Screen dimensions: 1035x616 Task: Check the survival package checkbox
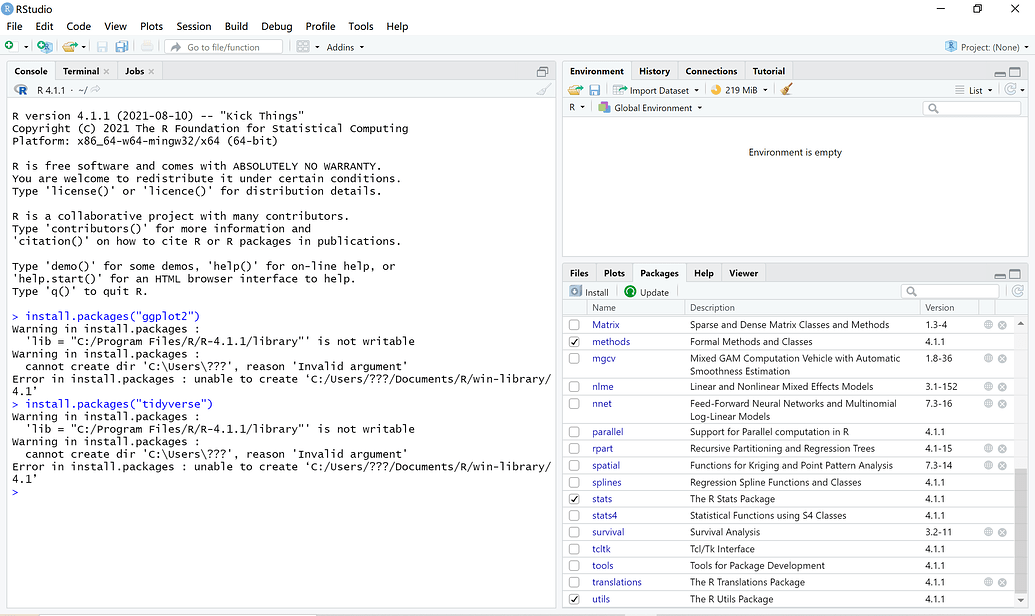click(x=574, y=531)
